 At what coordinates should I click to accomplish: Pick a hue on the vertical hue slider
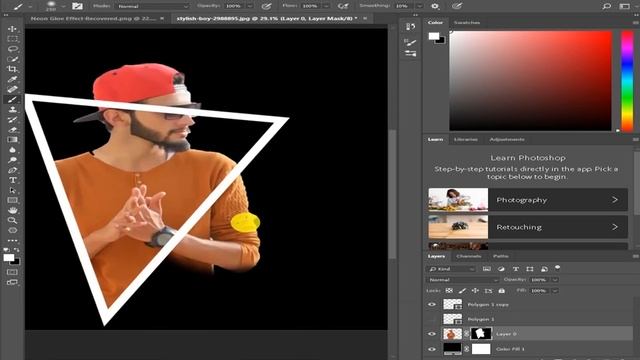[627, 81]
